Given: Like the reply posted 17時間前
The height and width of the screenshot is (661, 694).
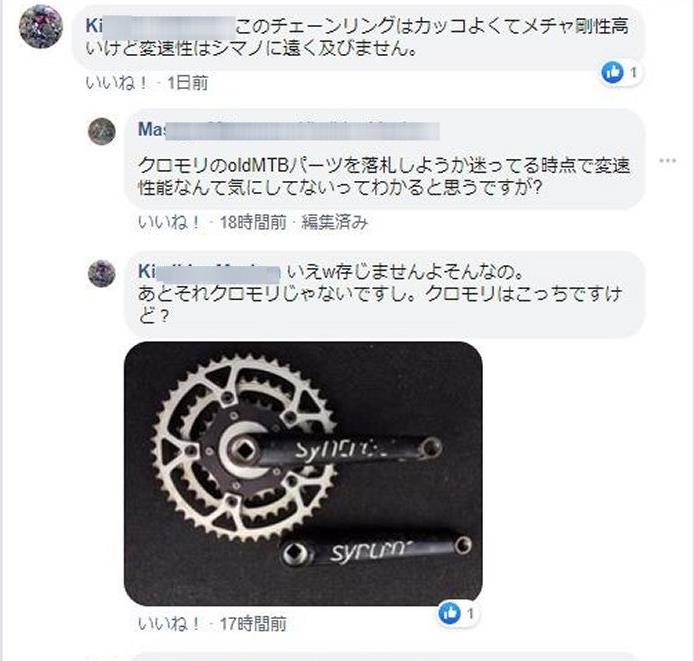Looking at the screenshot, I should point(170,624).
